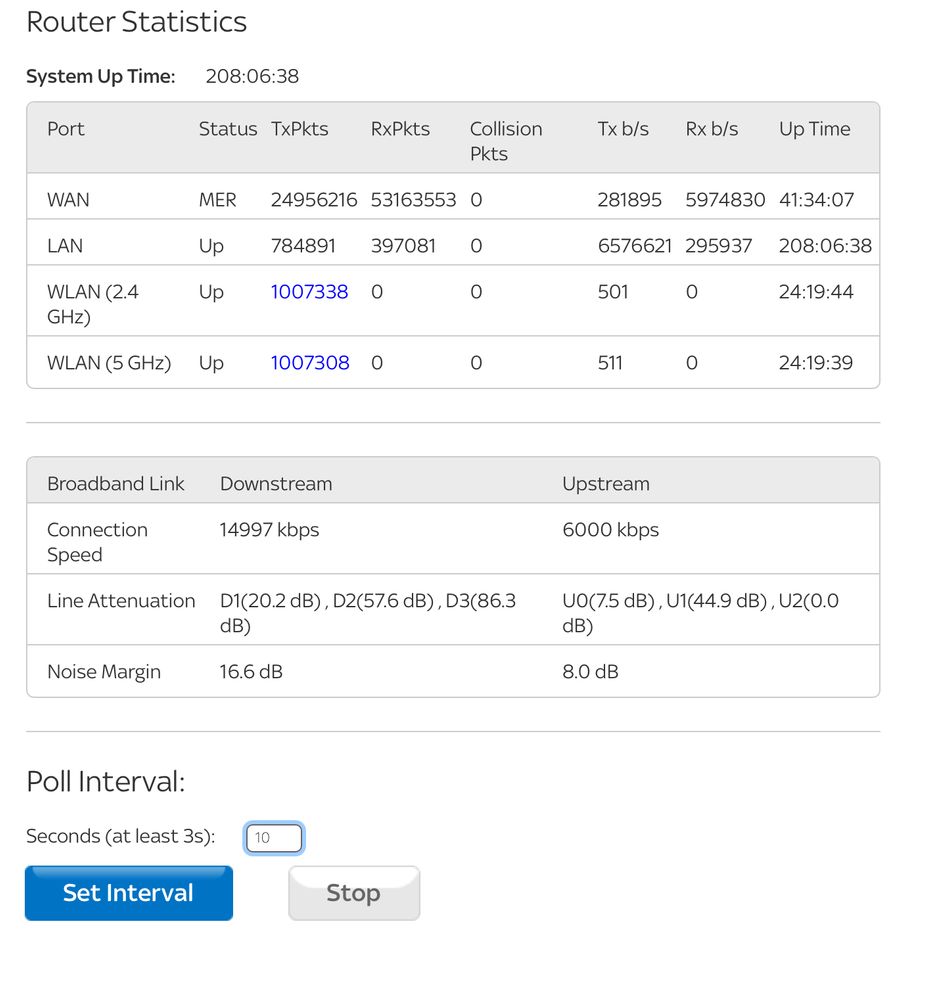Click the Router Statistics heading
The image size is (948, 999).
tap(136, 22)
